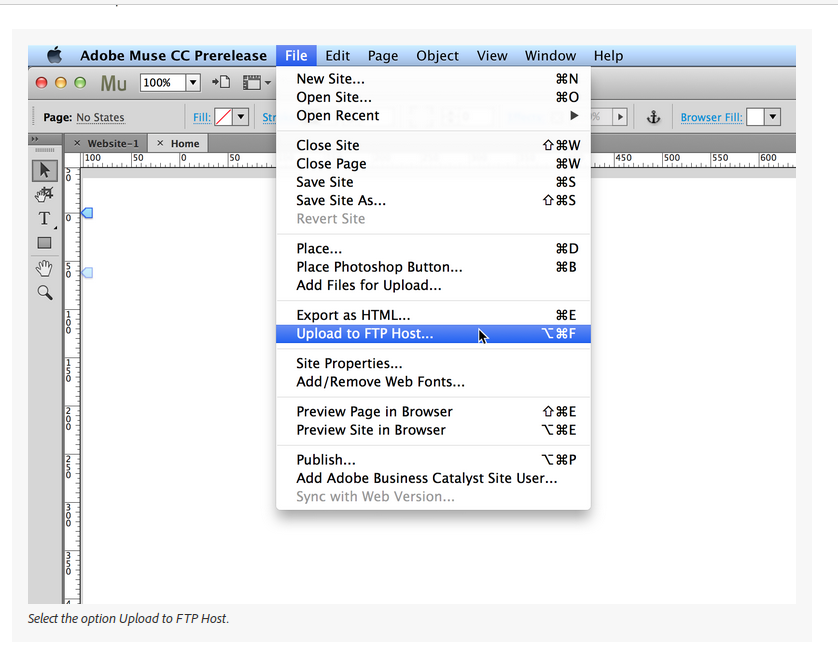Click the anchor link icon
The height and width of the screenshot is (654, 838).
click(x=654, y=117)
